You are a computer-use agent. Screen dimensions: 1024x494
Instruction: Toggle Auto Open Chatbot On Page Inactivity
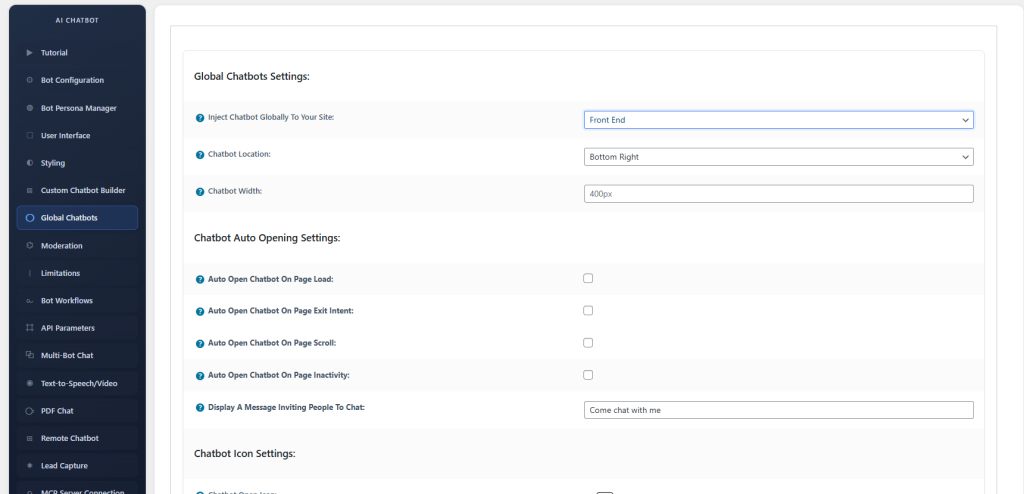[x=588, y=375]
